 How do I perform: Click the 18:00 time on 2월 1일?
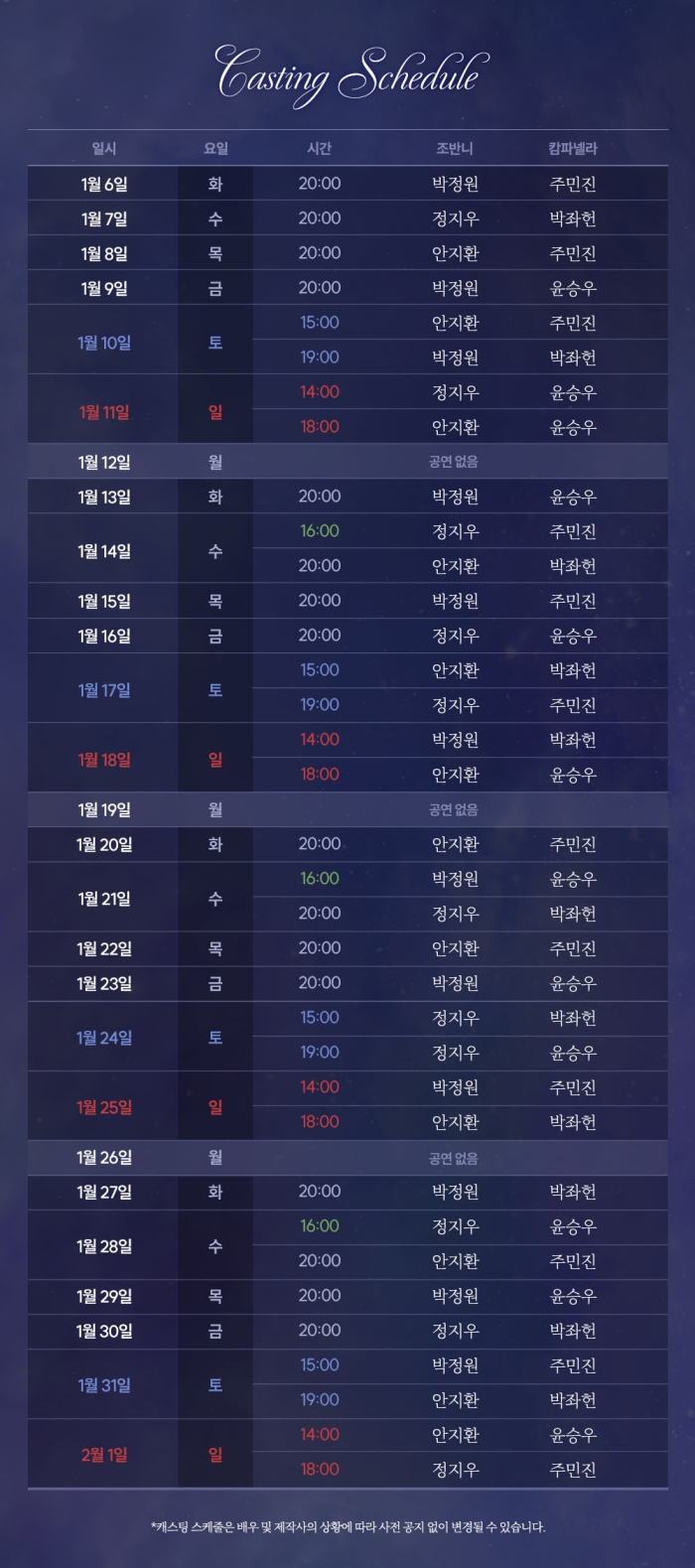click(320, 1470)
